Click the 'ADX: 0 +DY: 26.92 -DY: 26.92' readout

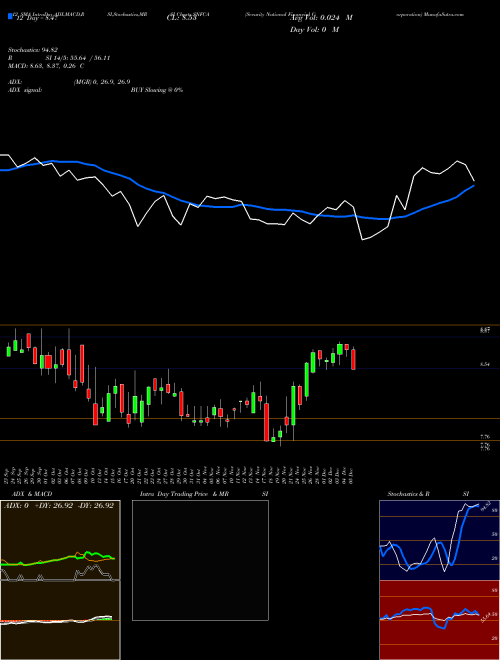(59, 506)
